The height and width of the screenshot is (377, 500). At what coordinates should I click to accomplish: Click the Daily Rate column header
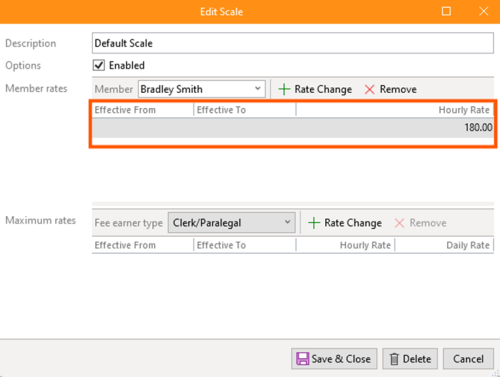coord(444,245)
